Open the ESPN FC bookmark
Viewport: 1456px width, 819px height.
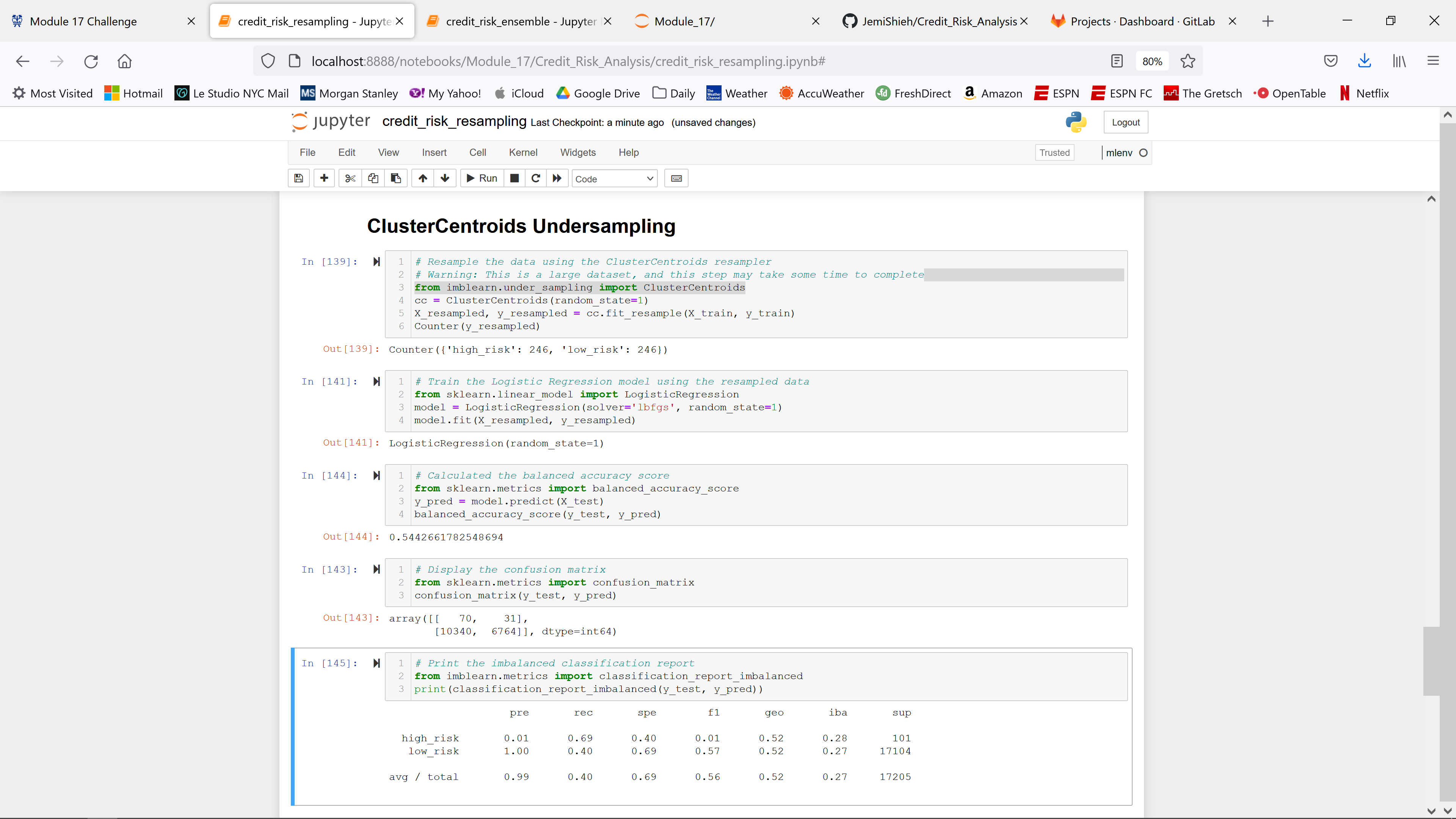point(1122,93)
